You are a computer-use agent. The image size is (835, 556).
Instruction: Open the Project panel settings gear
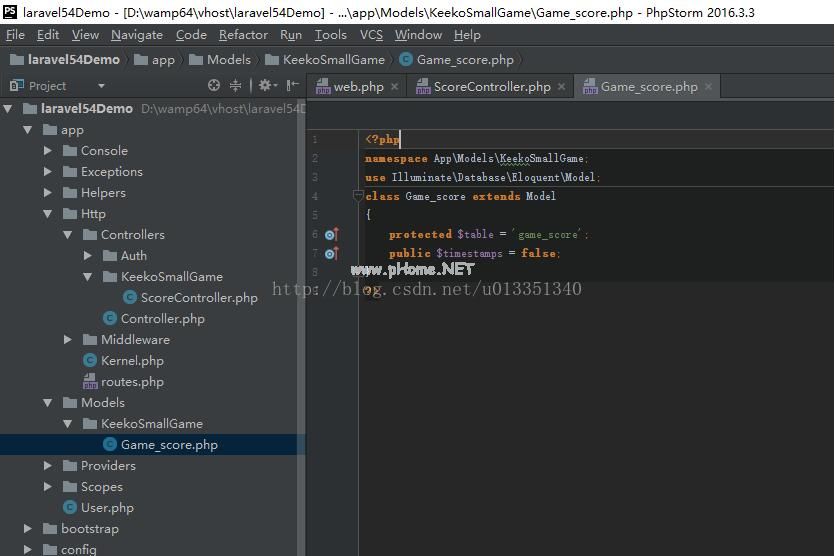pos(267,85)
